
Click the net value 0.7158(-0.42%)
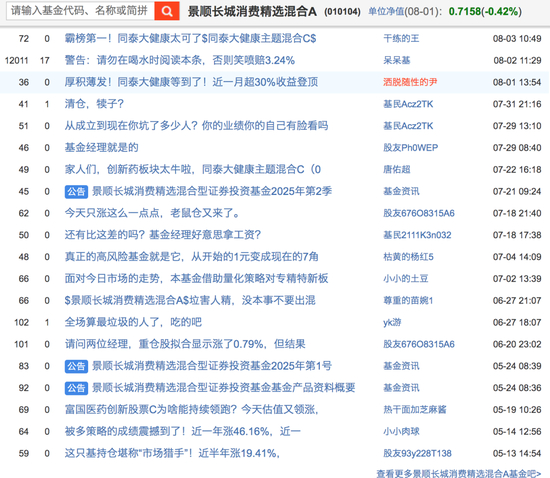(485, 12)
